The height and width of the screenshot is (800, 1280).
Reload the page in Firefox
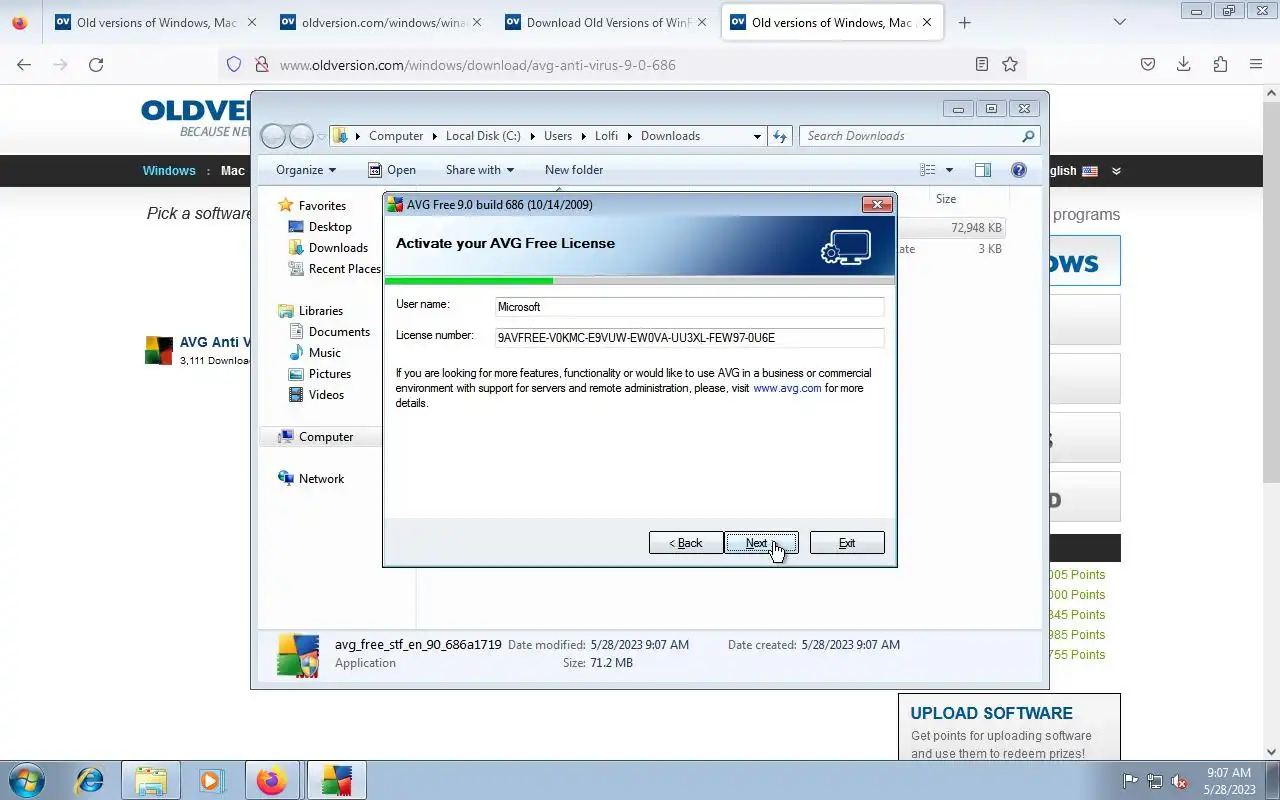[x=96, y=64]
